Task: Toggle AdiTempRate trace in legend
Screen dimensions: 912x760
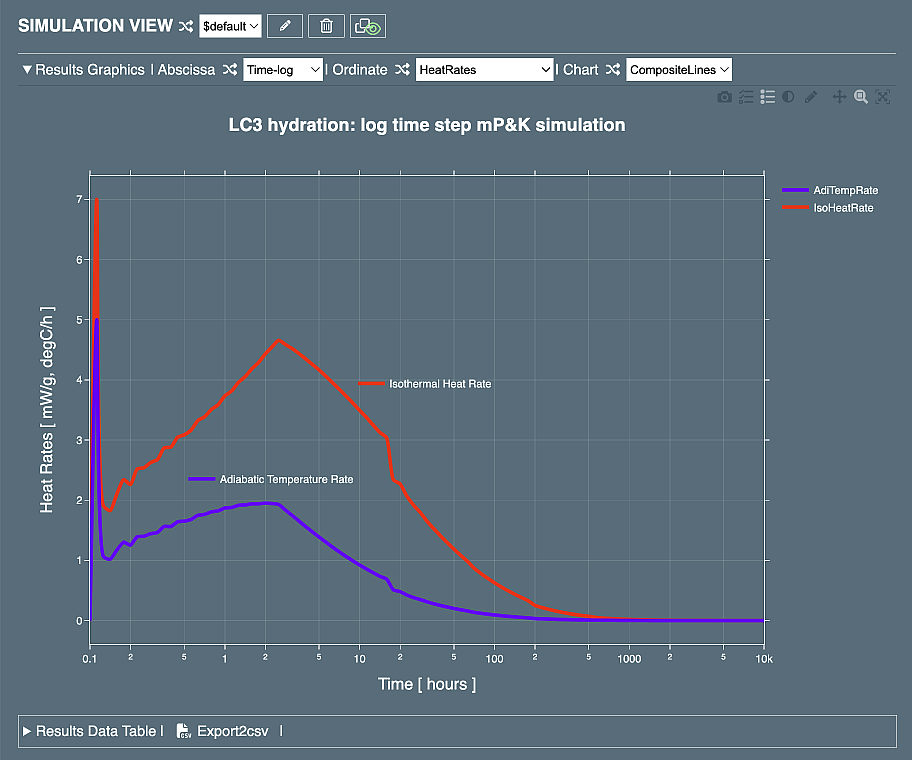Action: pos(845,190)
